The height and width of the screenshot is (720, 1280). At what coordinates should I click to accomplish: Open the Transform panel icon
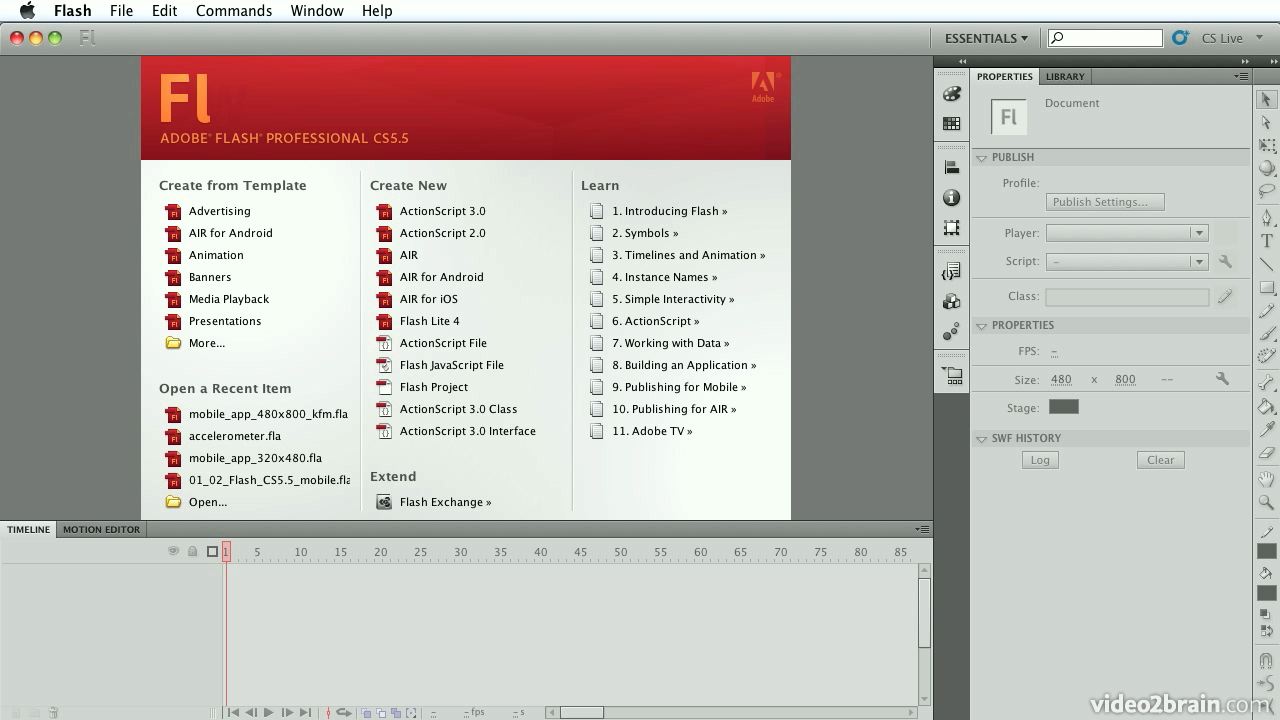coord(951,228)
